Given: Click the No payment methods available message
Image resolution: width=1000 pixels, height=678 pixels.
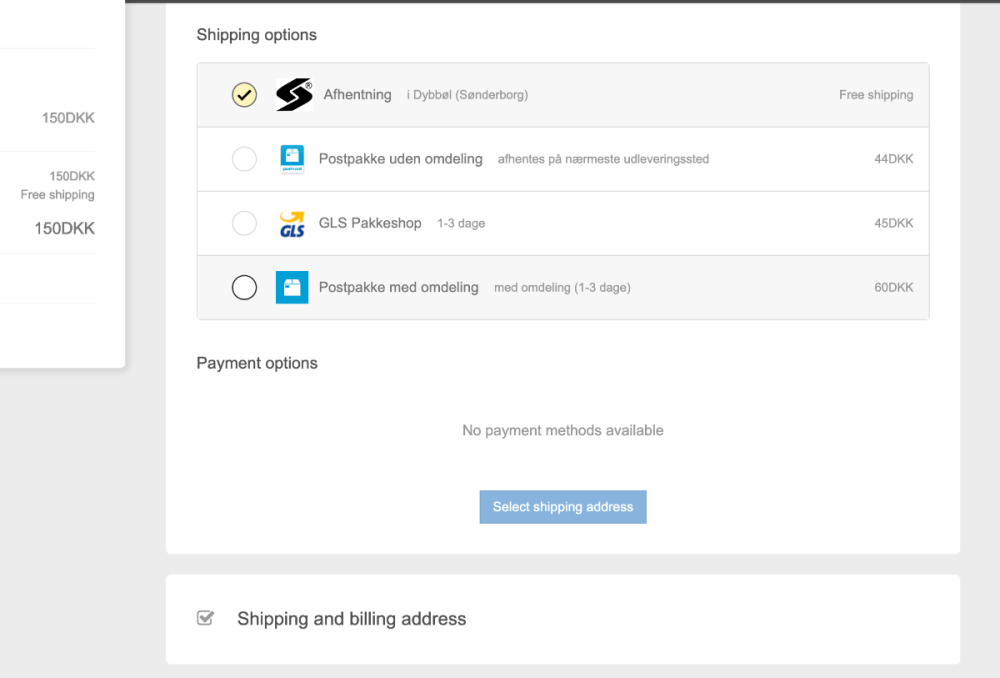Looking at the screenshot, I should pyautogui.click(x=562, y=430).
